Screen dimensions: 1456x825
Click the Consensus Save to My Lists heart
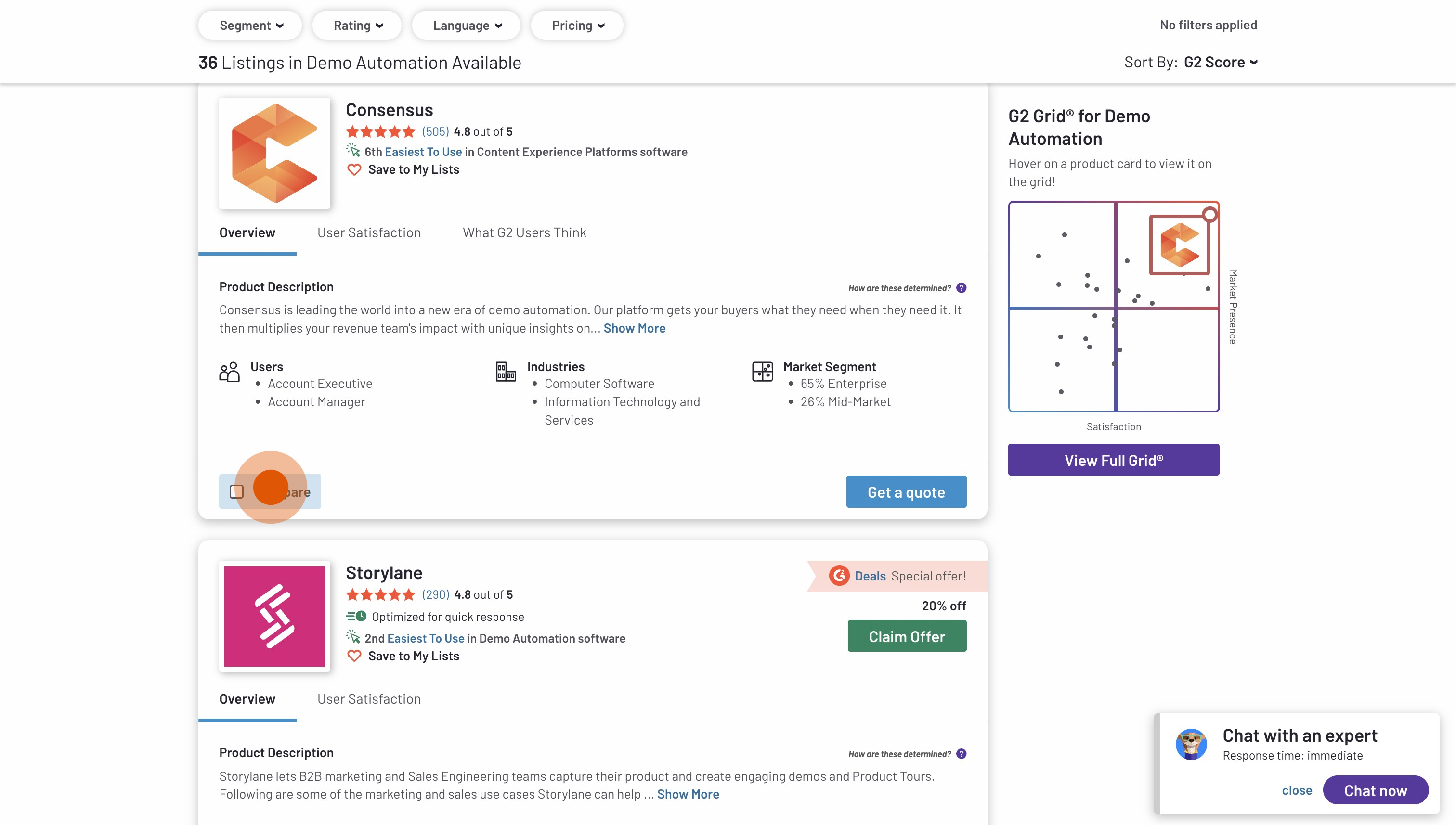[354, 169]
